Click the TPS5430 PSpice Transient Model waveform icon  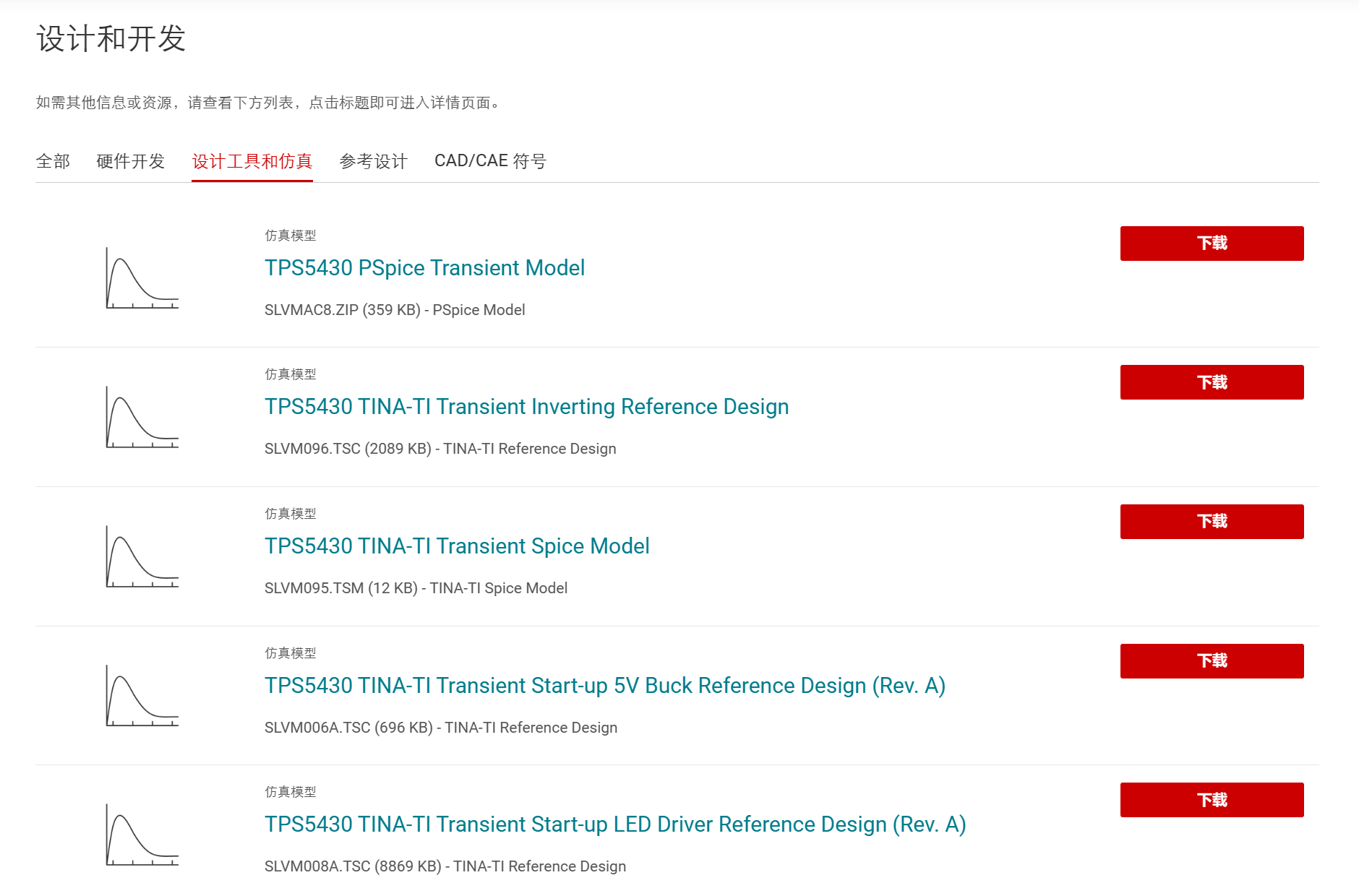click(x=142, y=278)
